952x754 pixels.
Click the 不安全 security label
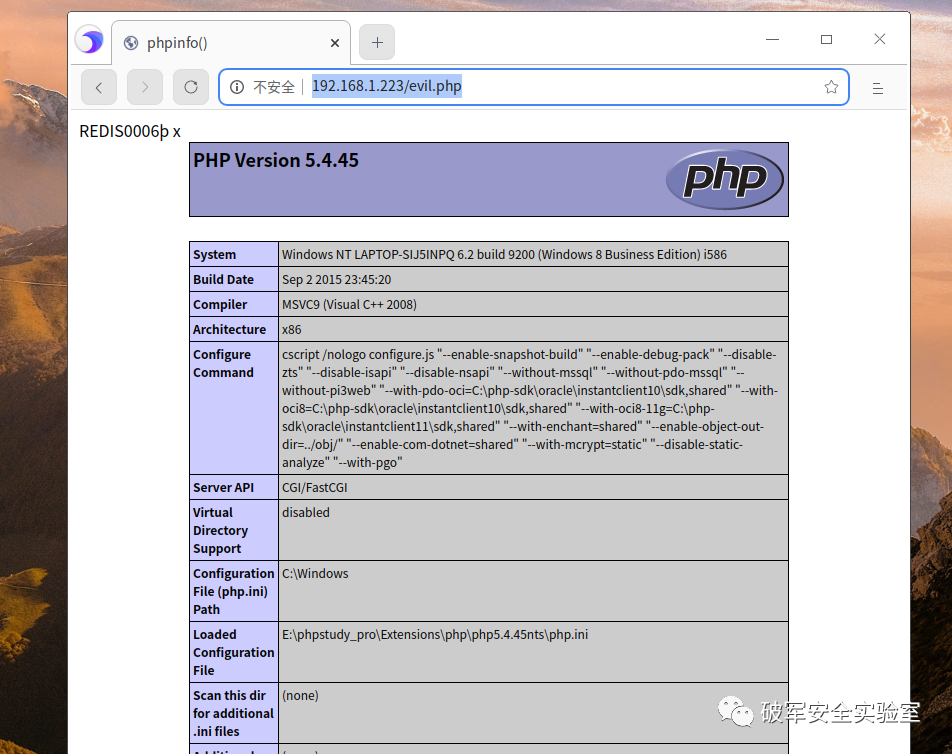pos(273,87)
